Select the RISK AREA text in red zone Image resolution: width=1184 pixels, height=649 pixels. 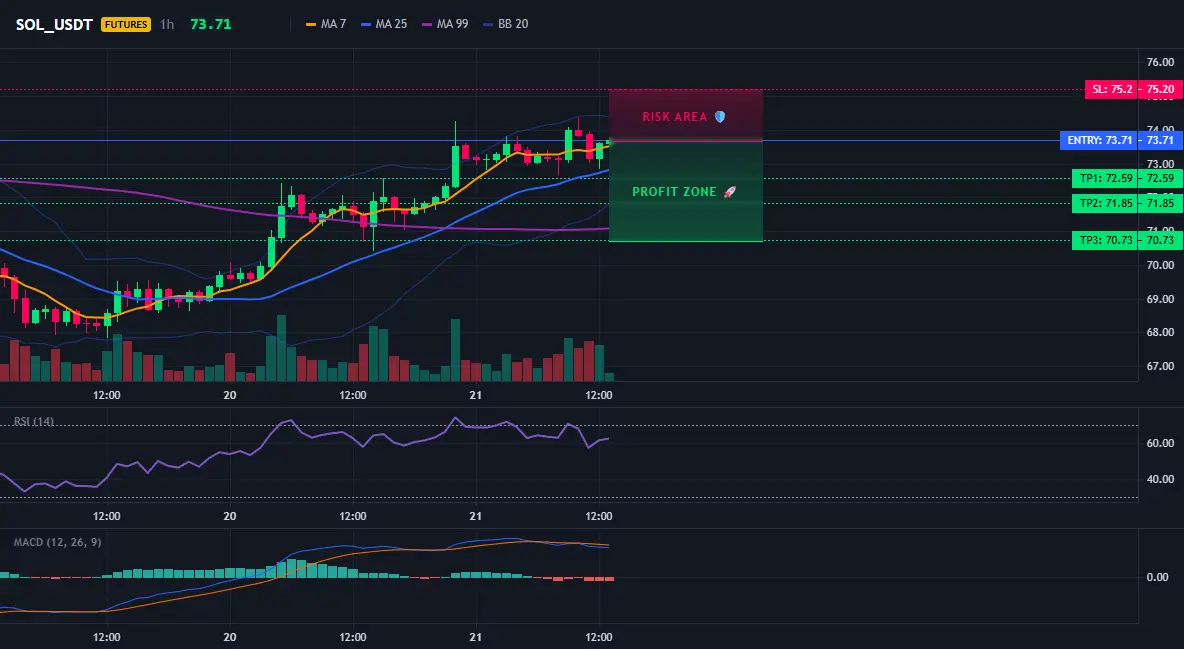(674, 116)
